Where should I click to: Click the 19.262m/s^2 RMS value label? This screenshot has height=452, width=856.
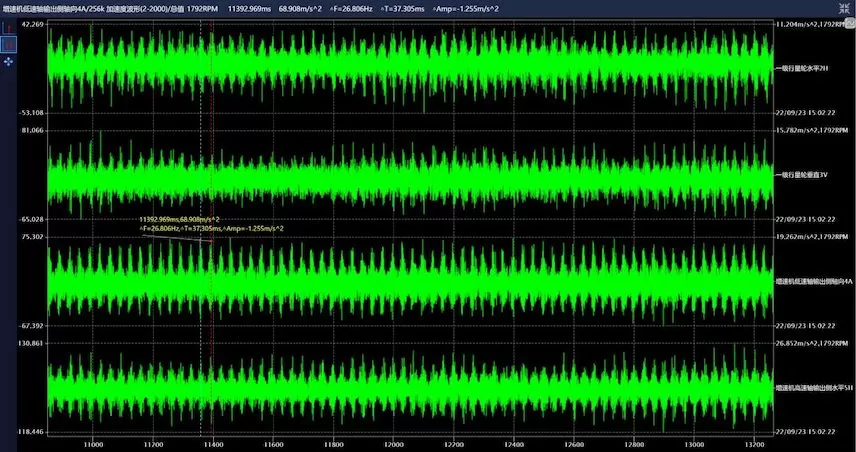[805, 238]
